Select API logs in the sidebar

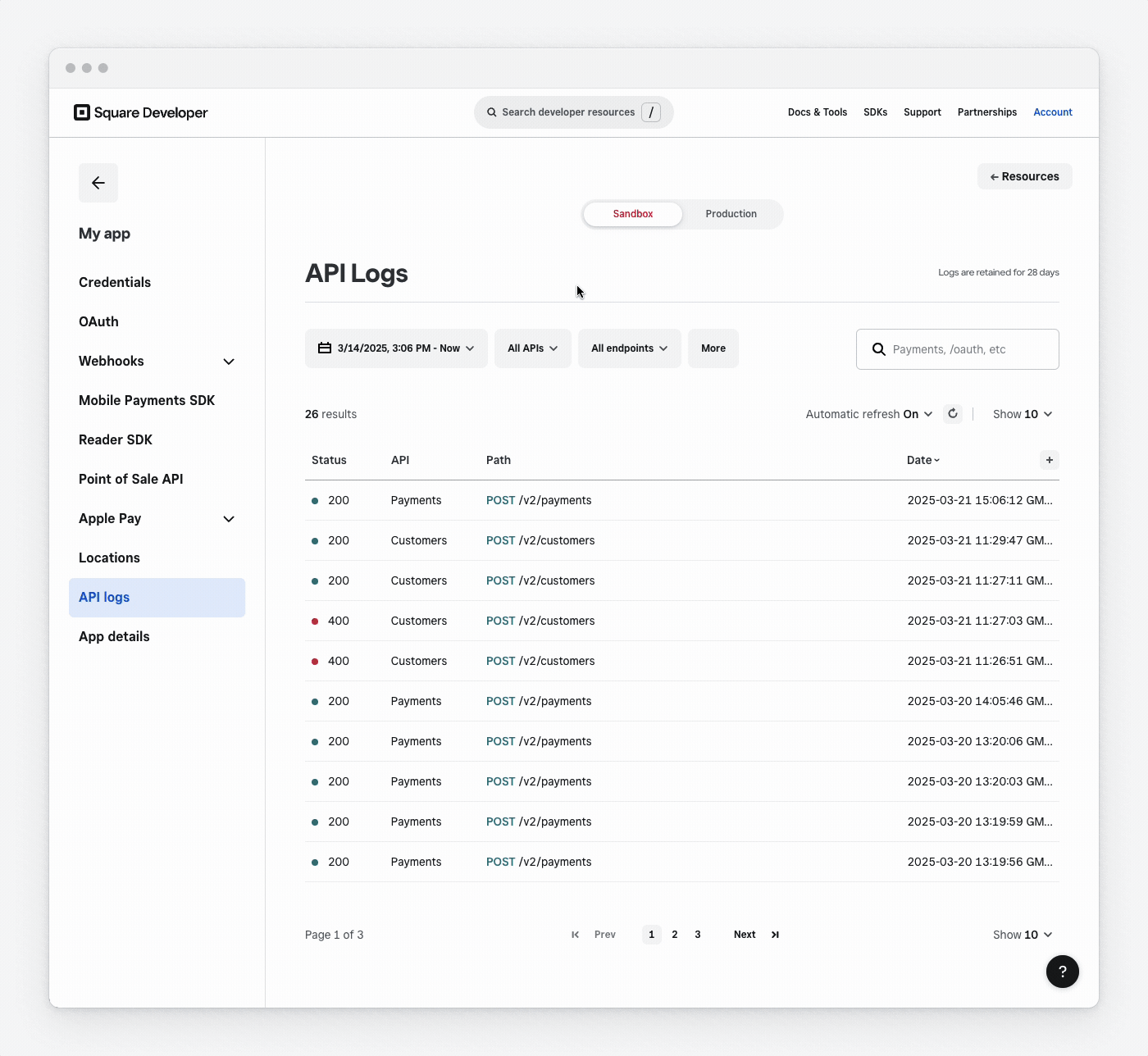[157, 598]
